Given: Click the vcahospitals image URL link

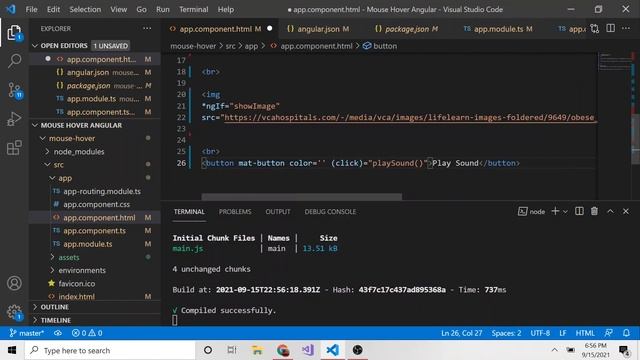Looking at the screenshot, I should [x=409, y=118].
